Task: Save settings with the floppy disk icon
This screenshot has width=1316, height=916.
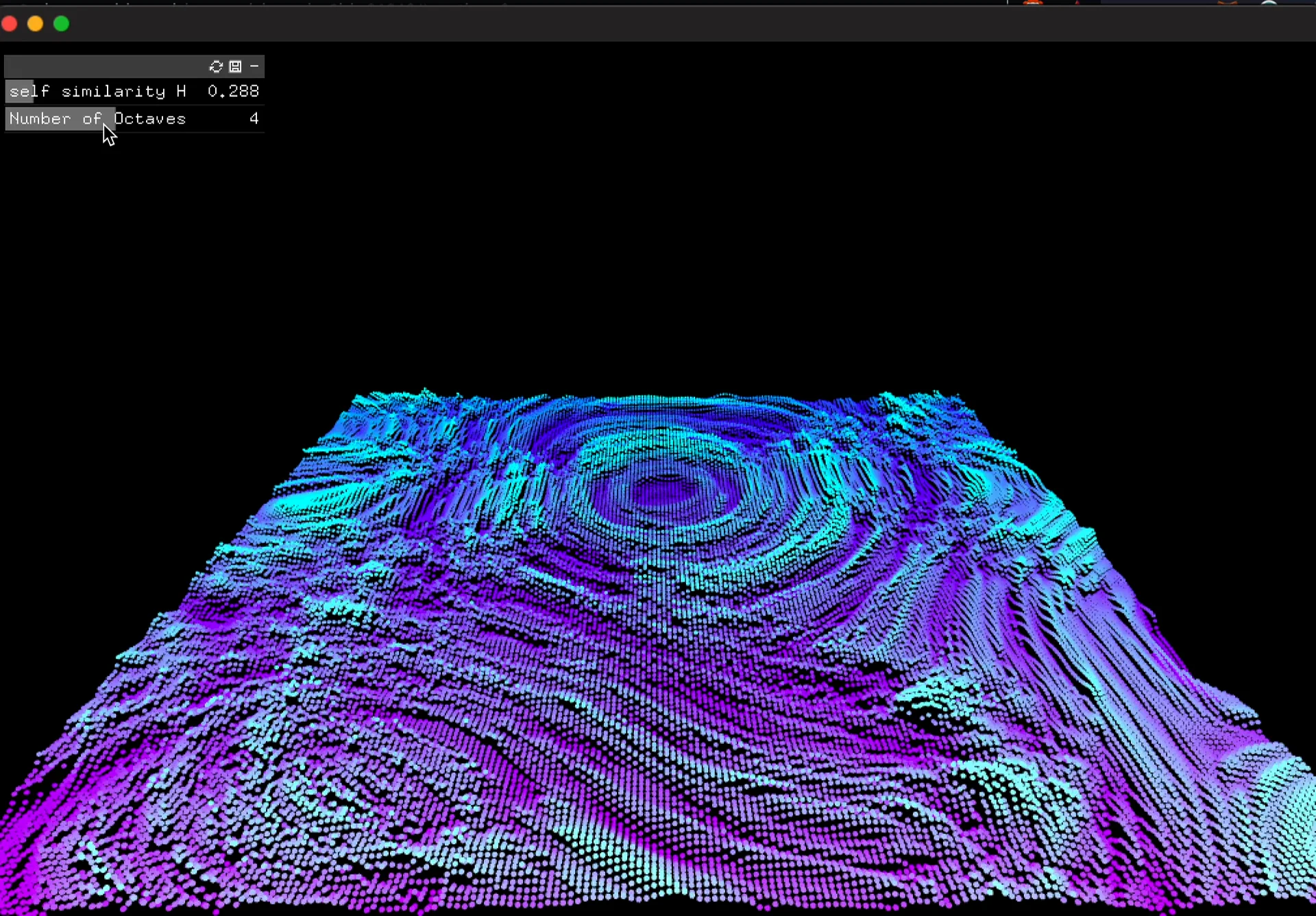Action: [235, 67]
